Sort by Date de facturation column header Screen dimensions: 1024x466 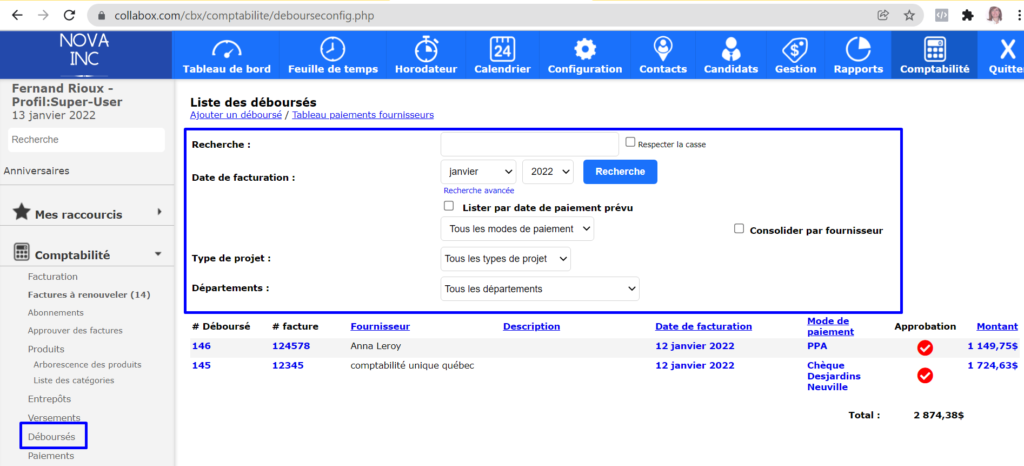(703, 326)
